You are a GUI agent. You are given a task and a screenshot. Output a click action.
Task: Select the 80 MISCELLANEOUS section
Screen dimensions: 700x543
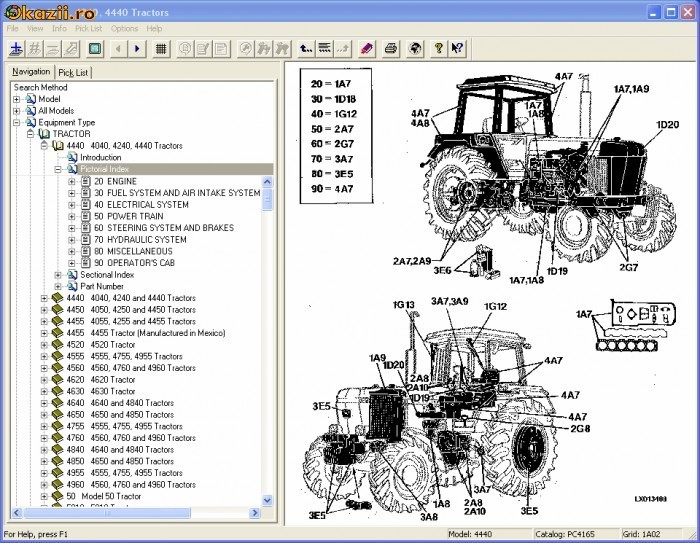[x=133, y=251]
